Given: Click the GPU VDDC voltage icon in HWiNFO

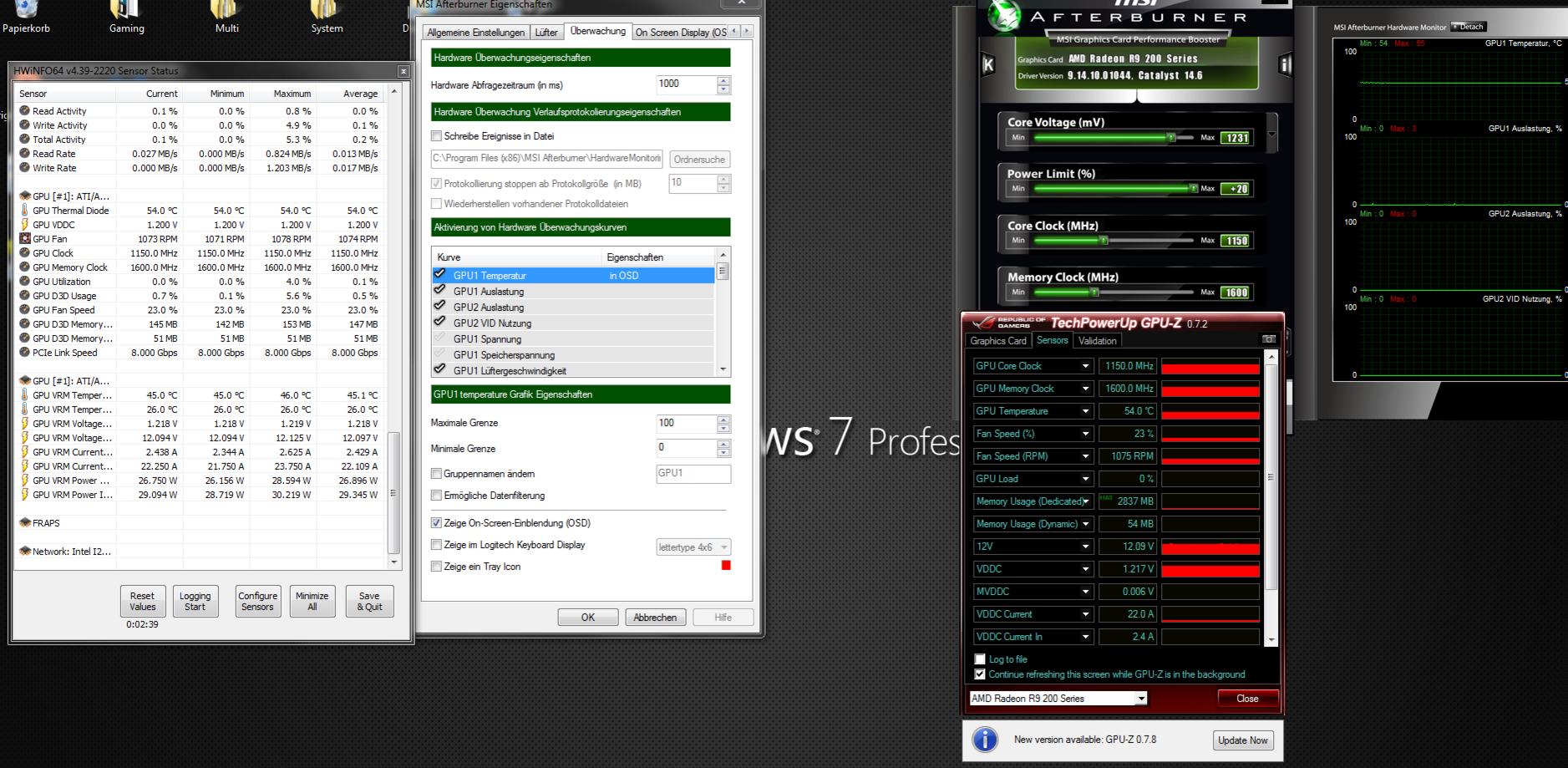Looking at the screenshot, I should (24, 225).
